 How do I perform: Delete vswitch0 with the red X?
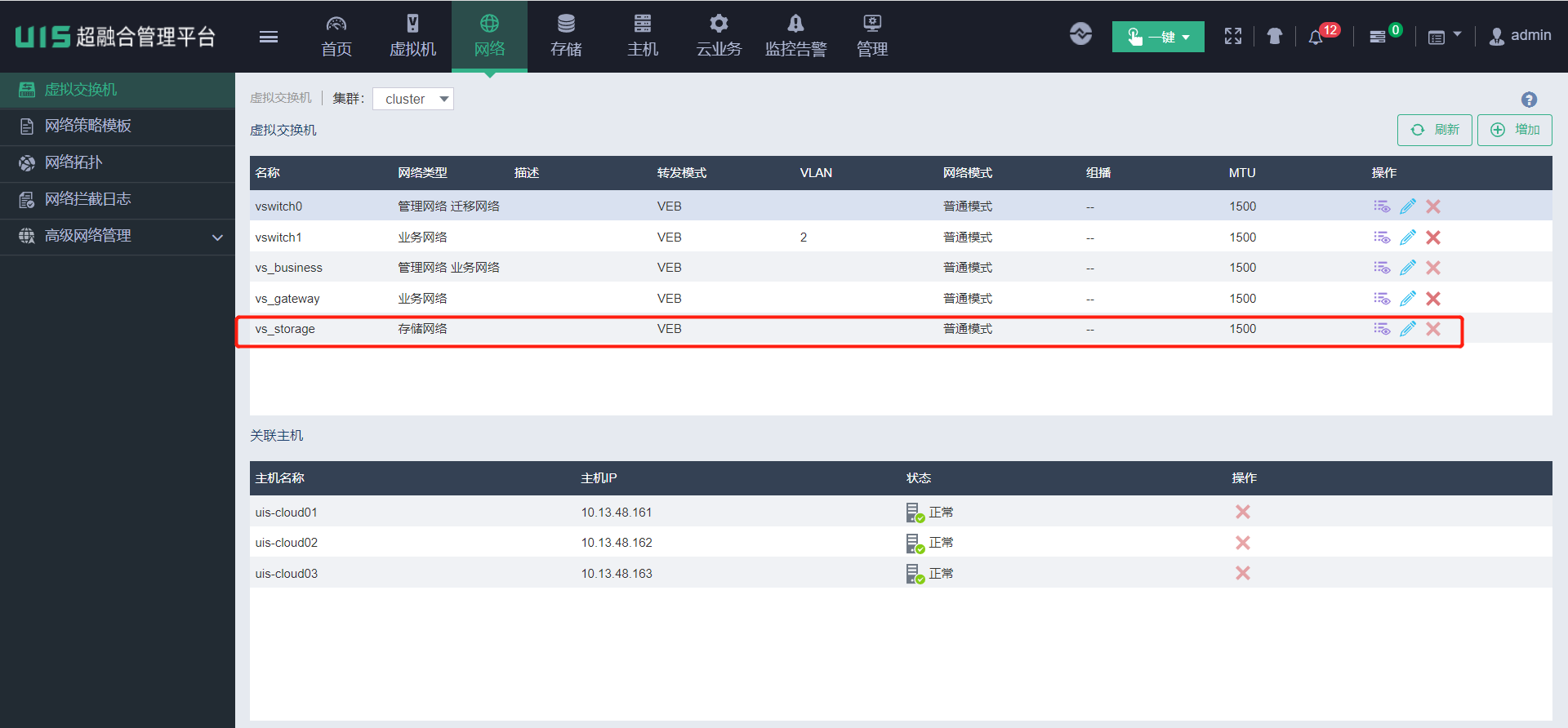click(1433, 206)
